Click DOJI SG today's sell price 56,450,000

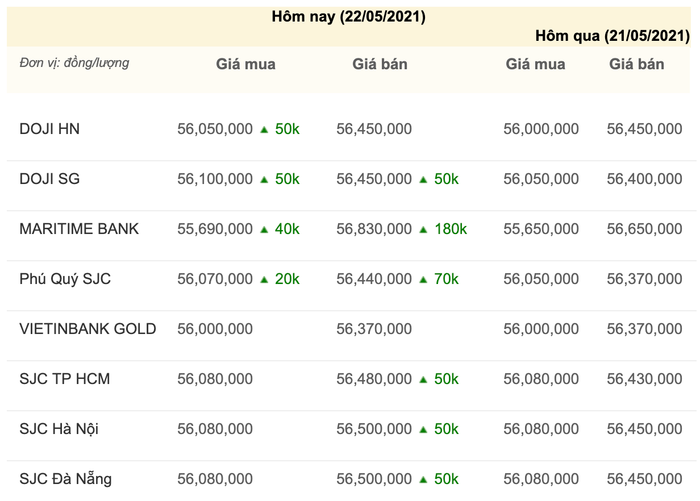374,179
